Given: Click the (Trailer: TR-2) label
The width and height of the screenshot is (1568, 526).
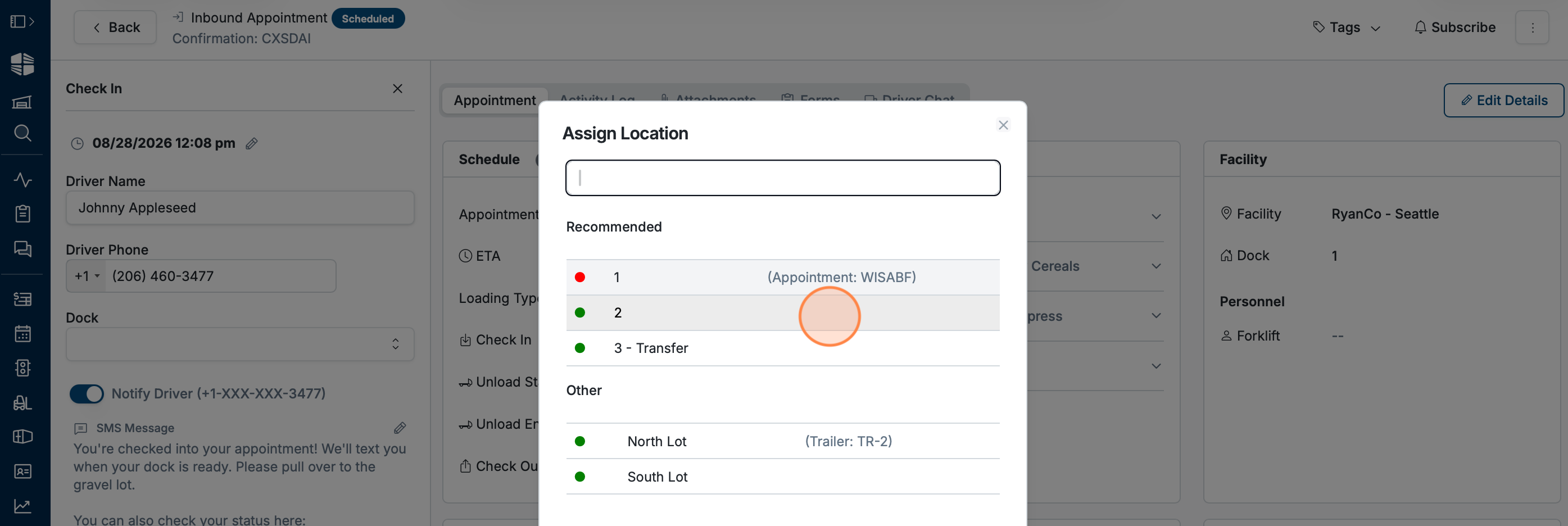Looking at the screenshot, I should [x=849, y=441].
